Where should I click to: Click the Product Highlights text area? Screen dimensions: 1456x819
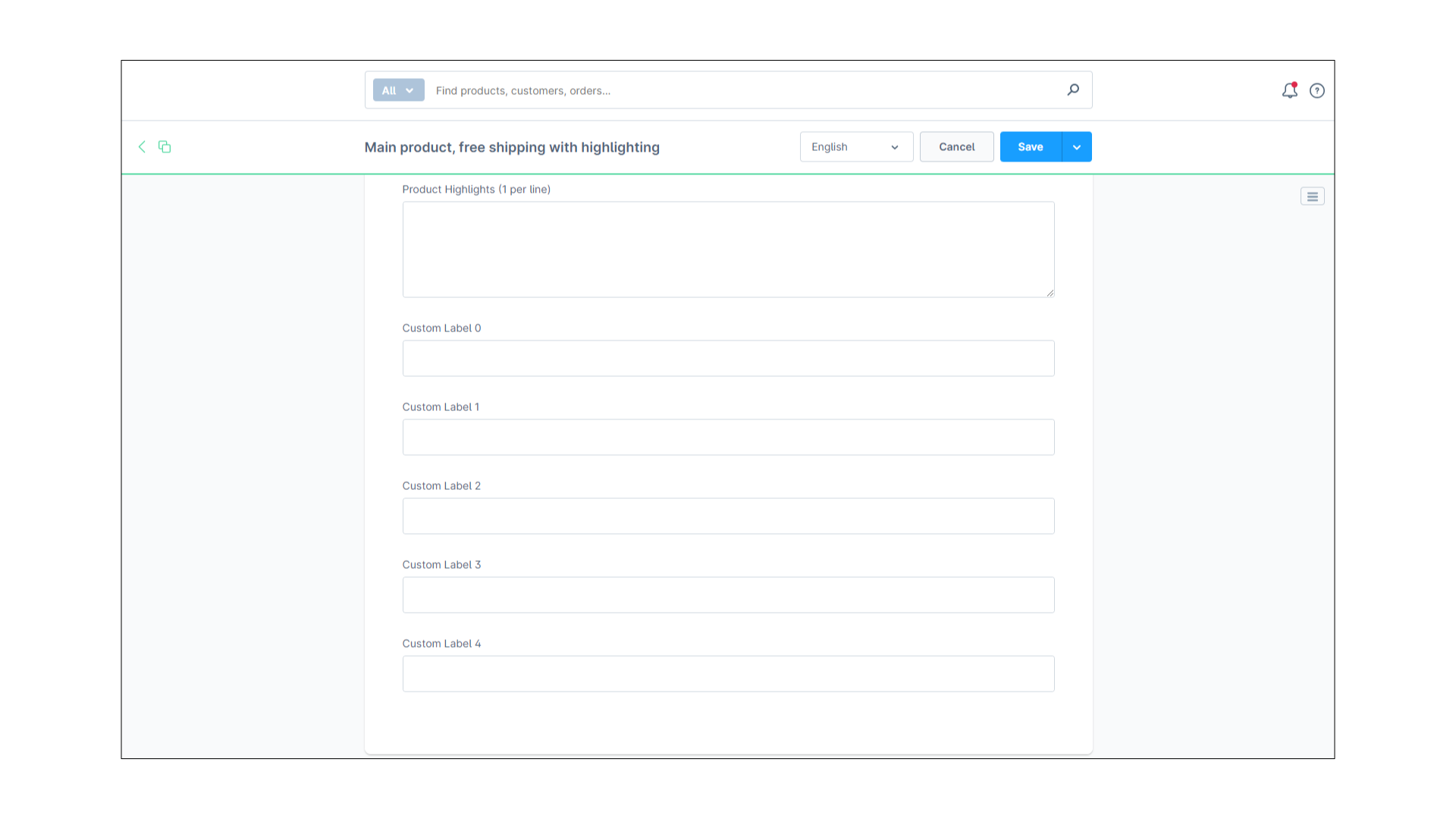[728, 248]
